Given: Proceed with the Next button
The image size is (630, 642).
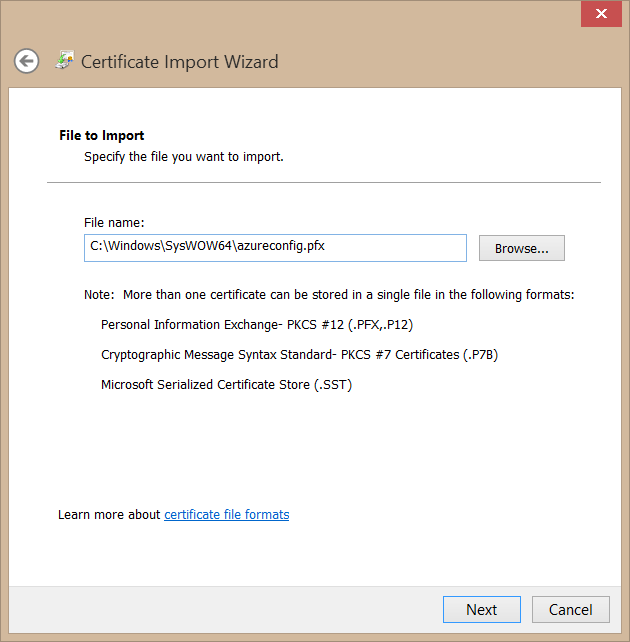Looking at the screenshot, I should [x=481, y=609].
